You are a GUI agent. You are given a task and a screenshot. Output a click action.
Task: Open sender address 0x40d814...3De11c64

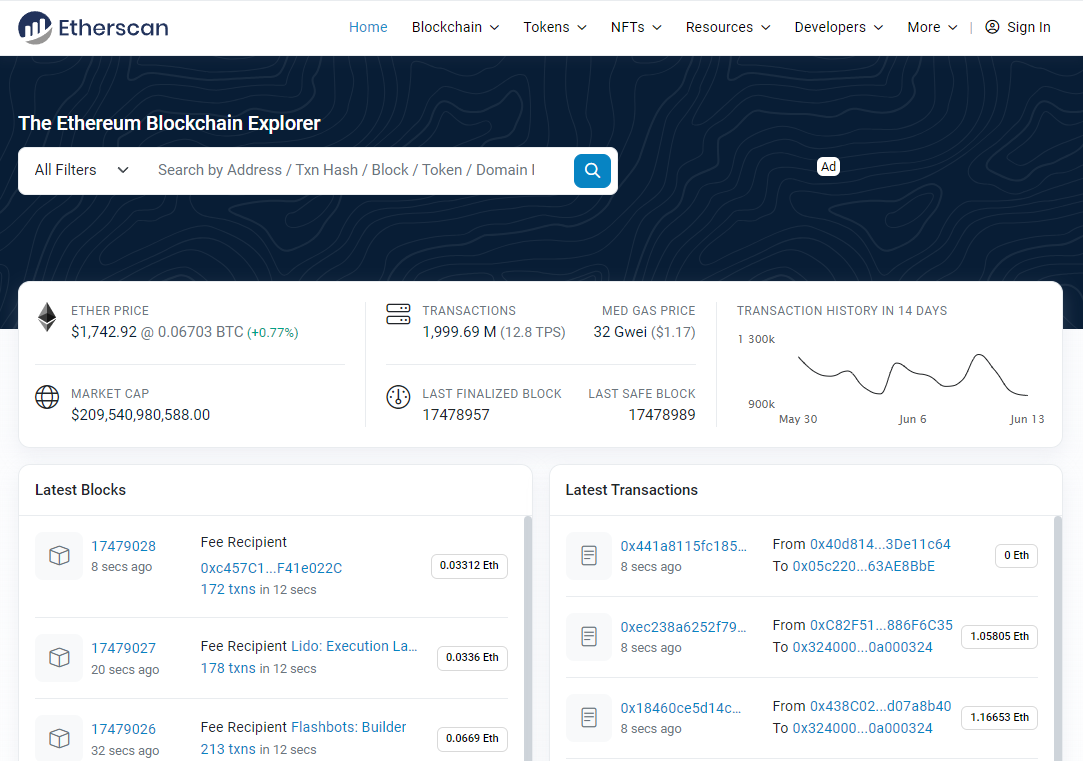pos(880,544)
